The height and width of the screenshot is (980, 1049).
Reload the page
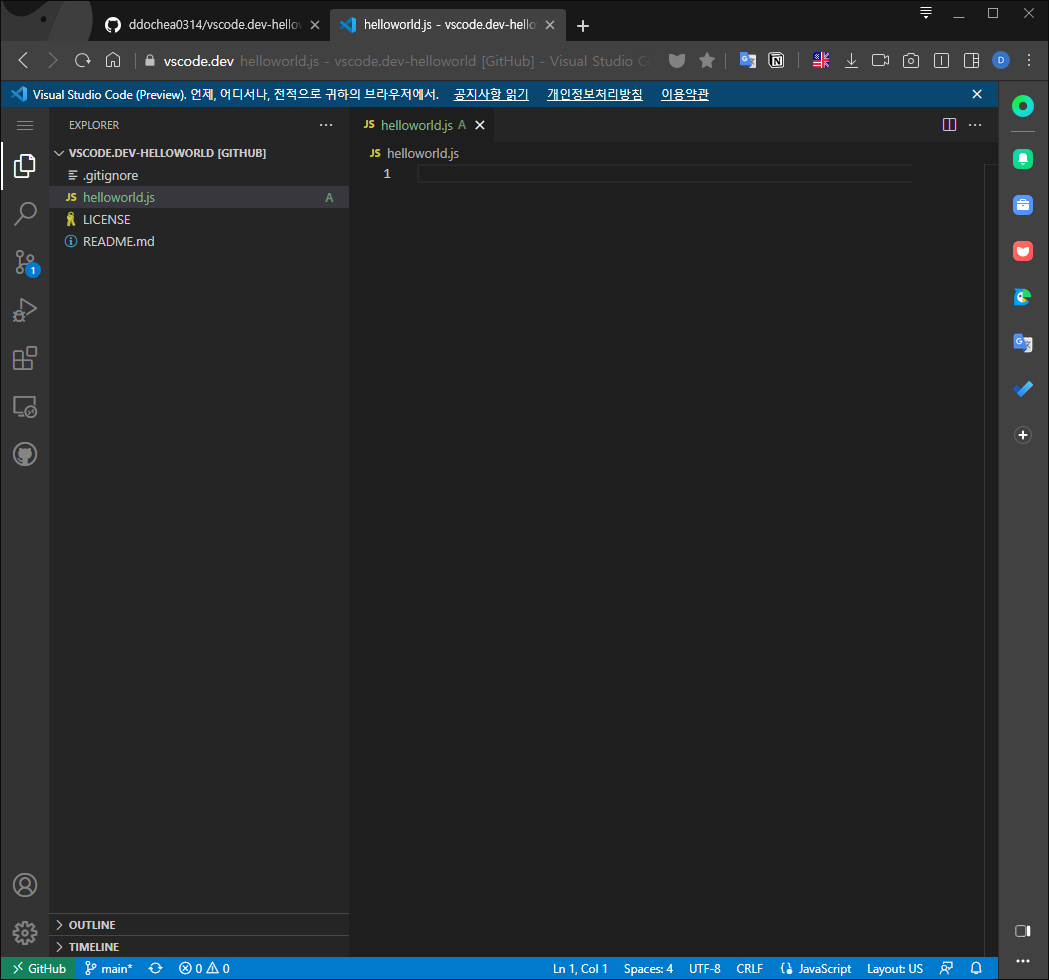82,61
